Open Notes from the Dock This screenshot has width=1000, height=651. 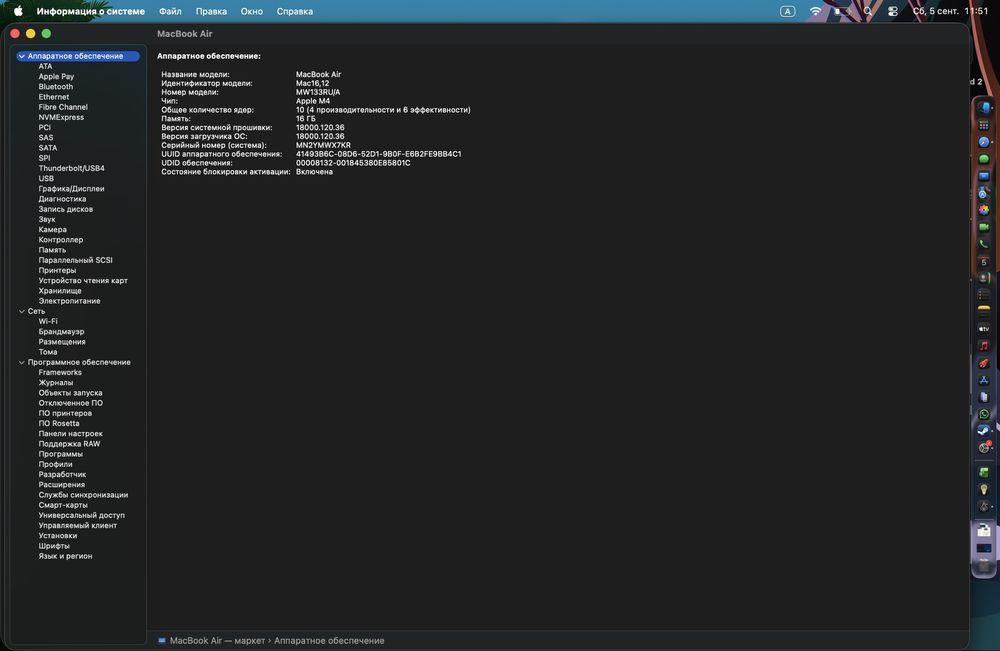point(984,311)
